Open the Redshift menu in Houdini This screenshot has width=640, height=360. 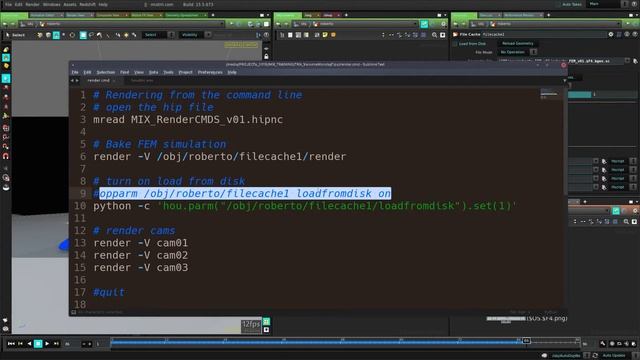coord(87,4)
